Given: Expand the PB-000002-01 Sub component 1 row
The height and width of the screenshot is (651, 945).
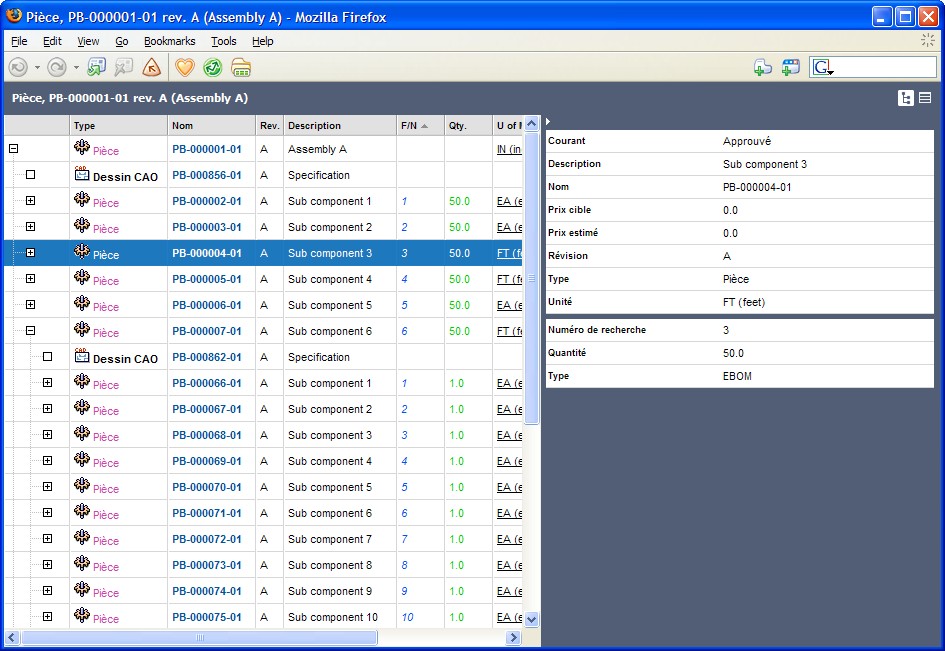Looking at the screenshot, I should pos(30,201).
